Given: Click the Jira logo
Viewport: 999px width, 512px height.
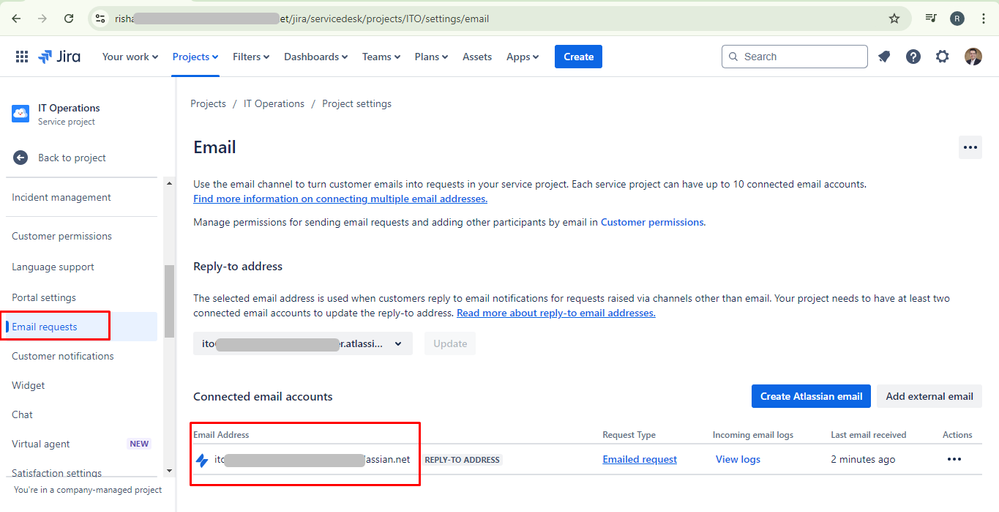Looking at the screenshot, I should pyautogui.click(x=59, y=57).
